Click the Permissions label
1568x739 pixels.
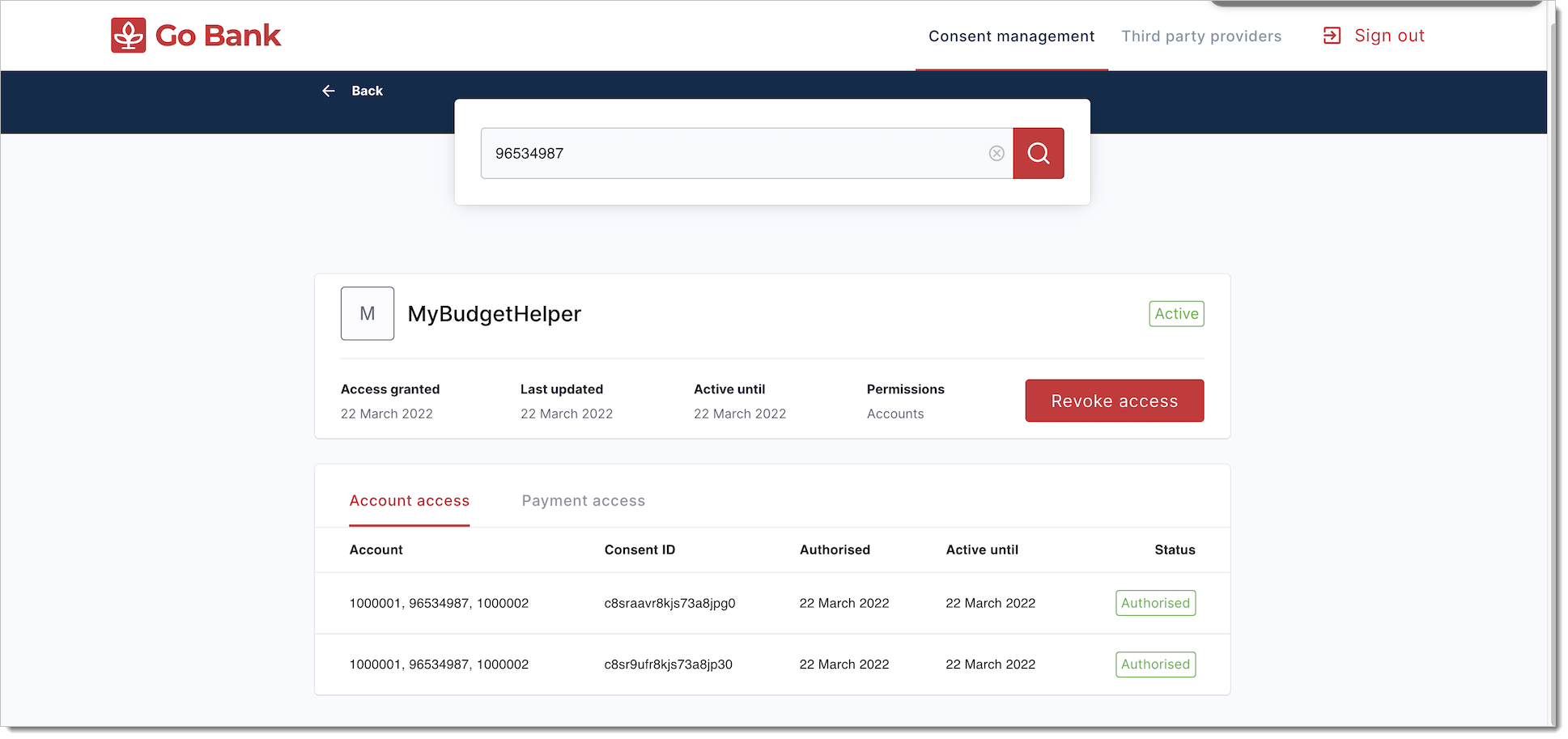(906, 389)
